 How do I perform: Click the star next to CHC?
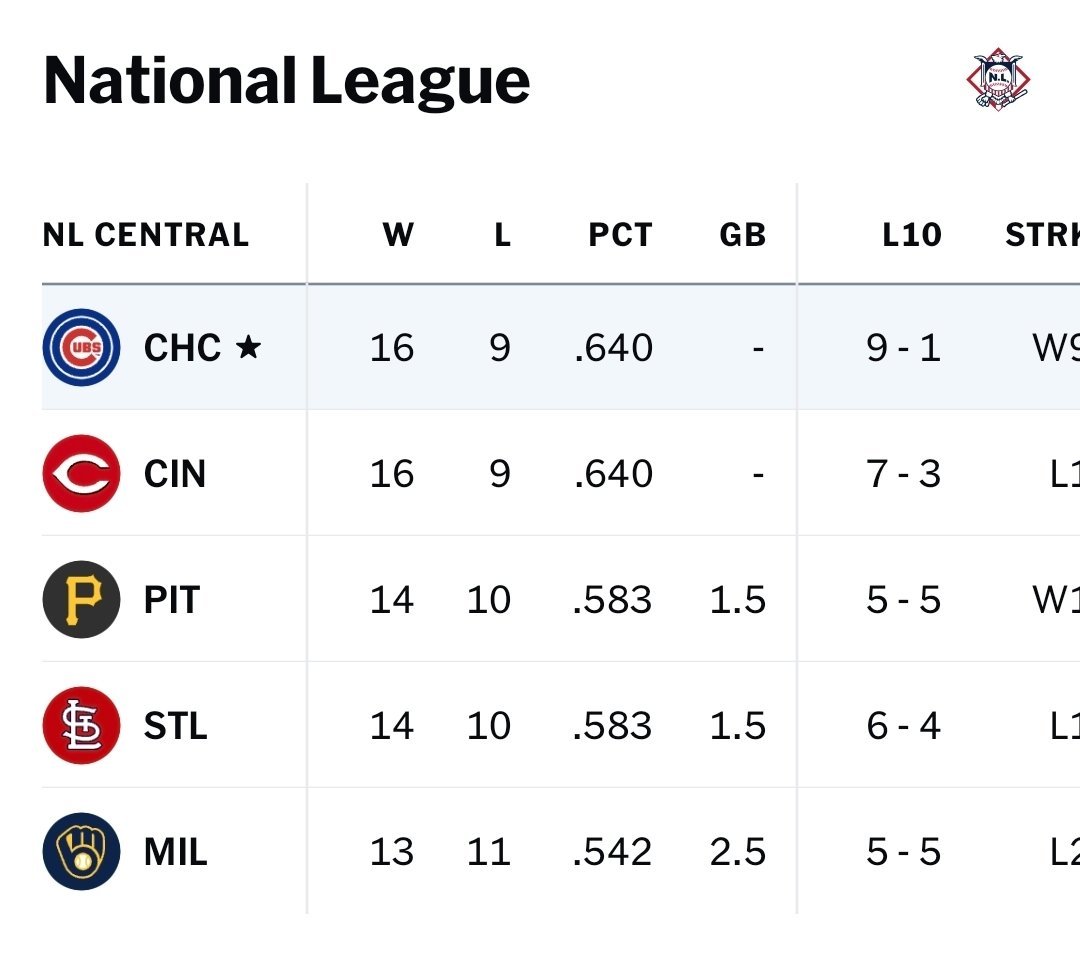click(x=248, y=347)
